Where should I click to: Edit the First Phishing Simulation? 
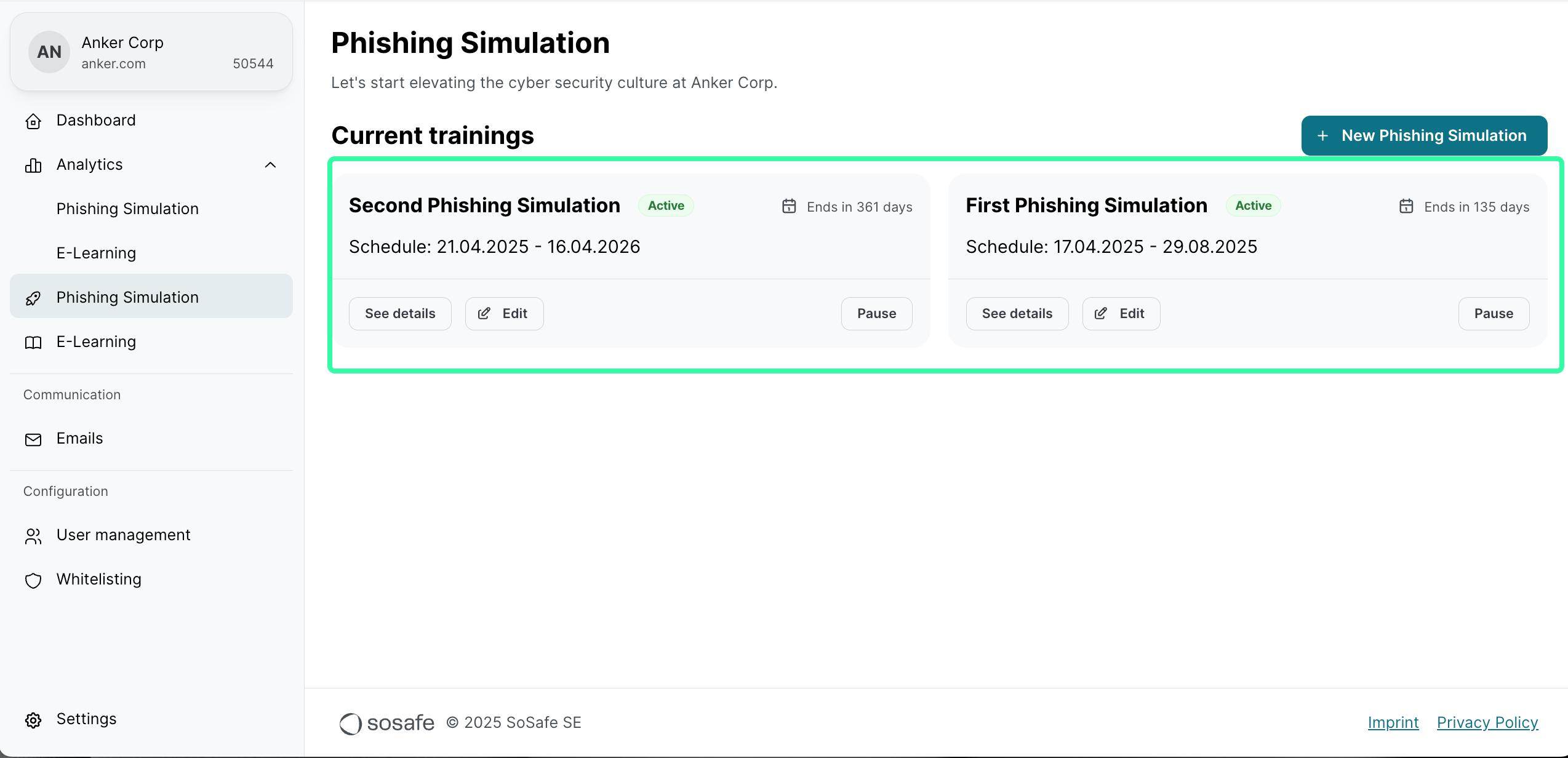pyautogui.click(x=1121, y=314)
